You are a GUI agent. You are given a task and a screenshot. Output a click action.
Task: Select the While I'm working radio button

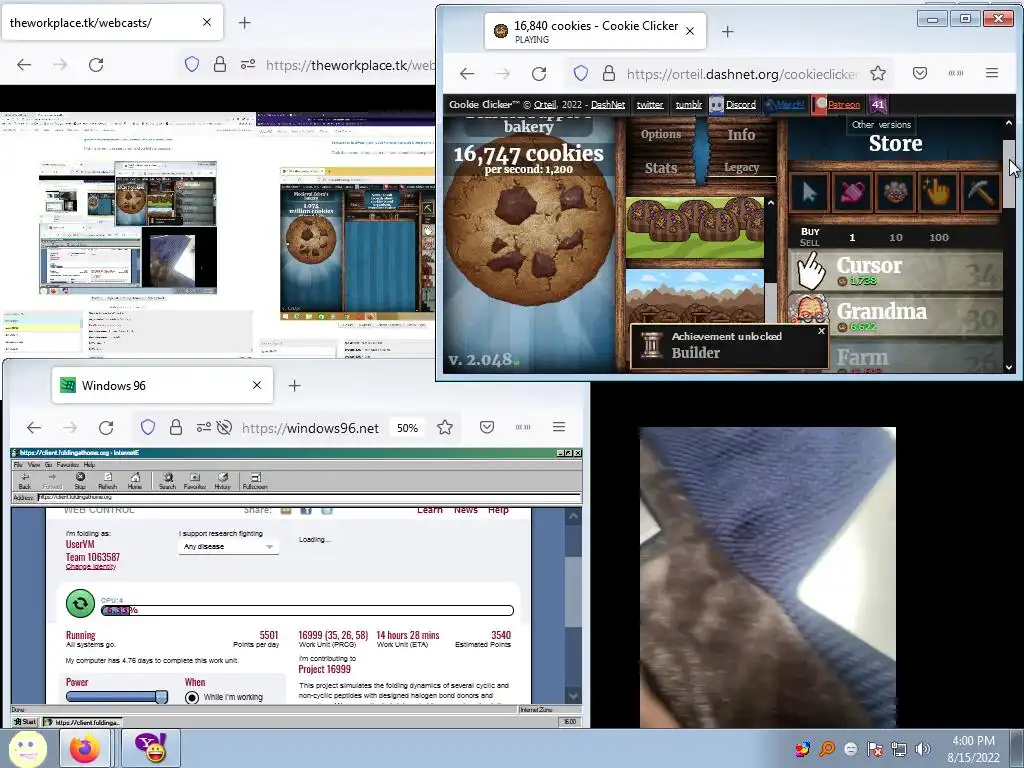(x=191, y=697)
